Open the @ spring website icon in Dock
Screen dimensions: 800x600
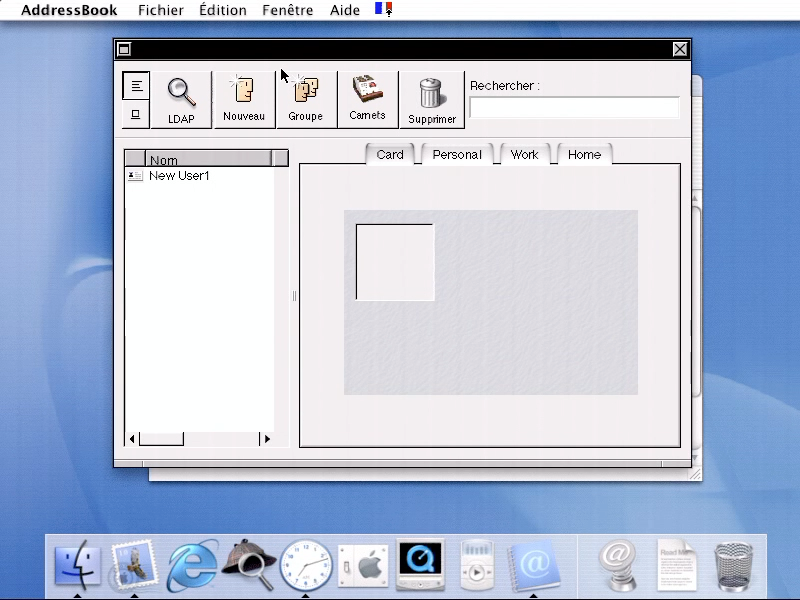(618, 566)
